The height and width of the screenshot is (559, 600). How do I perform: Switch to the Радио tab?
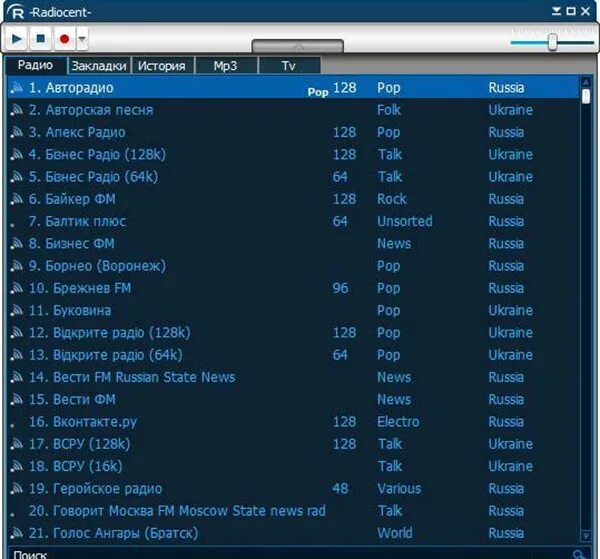35,65
